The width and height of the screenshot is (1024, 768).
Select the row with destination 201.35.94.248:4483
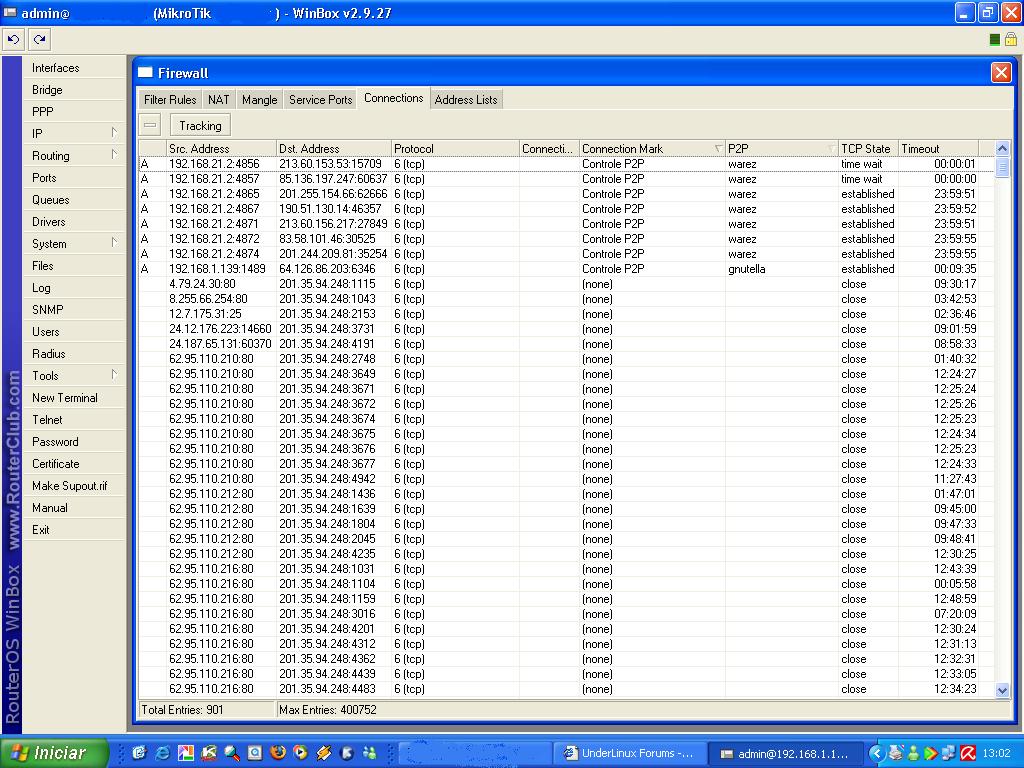(x=567, y=689)
